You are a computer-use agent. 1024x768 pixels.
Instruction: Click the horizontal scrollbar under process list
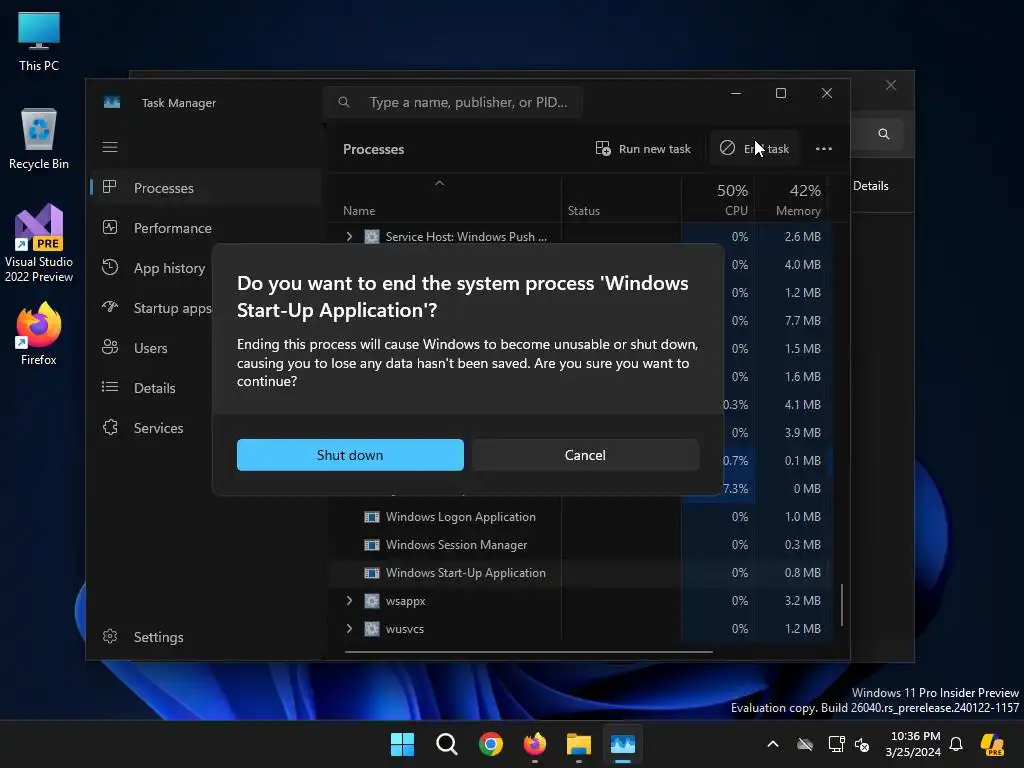pyautogui.click(x=528, y=652)
